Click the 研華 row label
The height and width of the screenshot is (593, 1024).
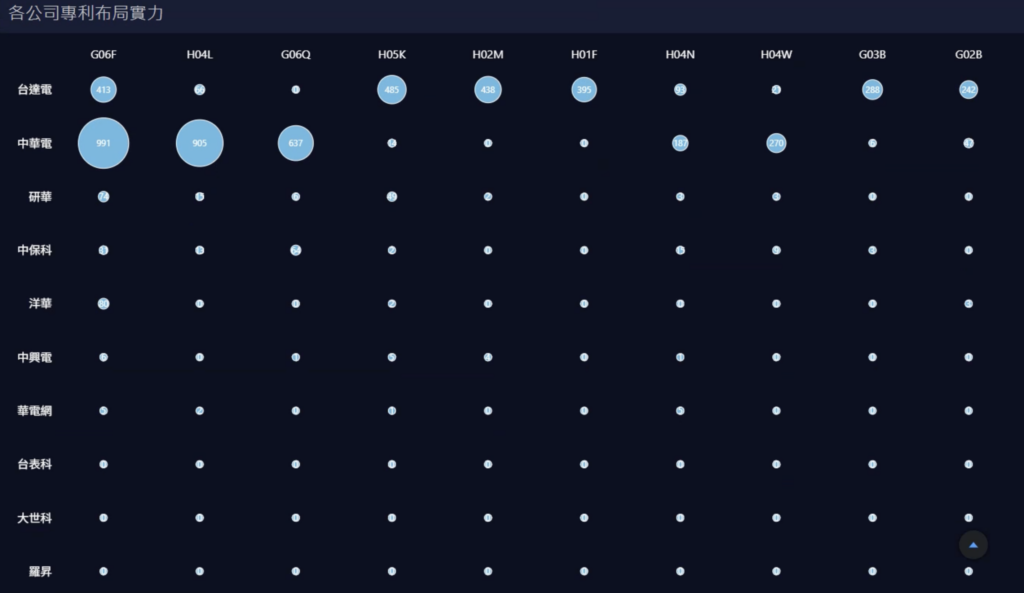coord(40,197)
